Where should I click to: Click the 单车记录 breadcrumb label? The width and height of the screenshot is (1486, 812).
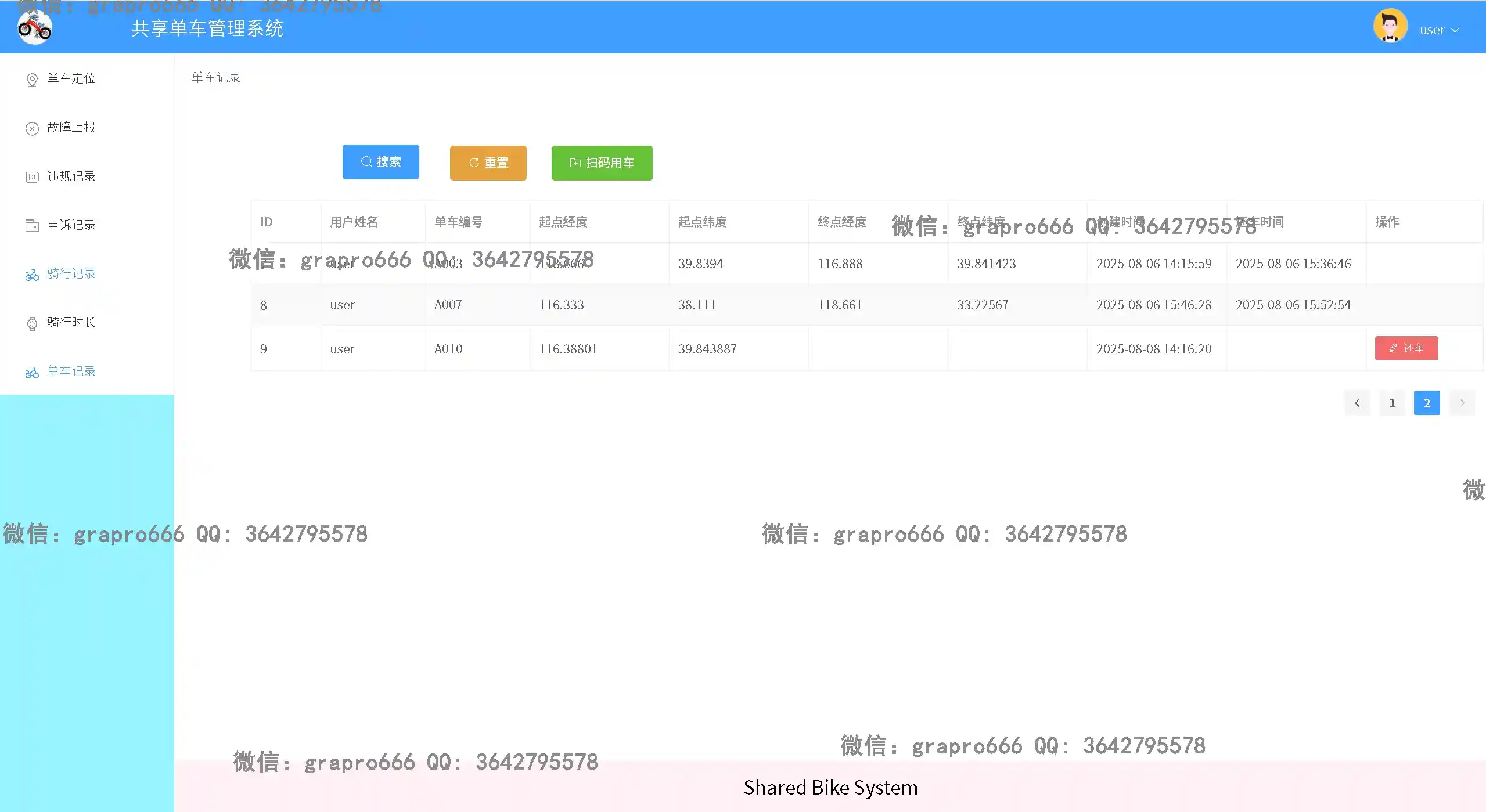(x=216, y=77)
